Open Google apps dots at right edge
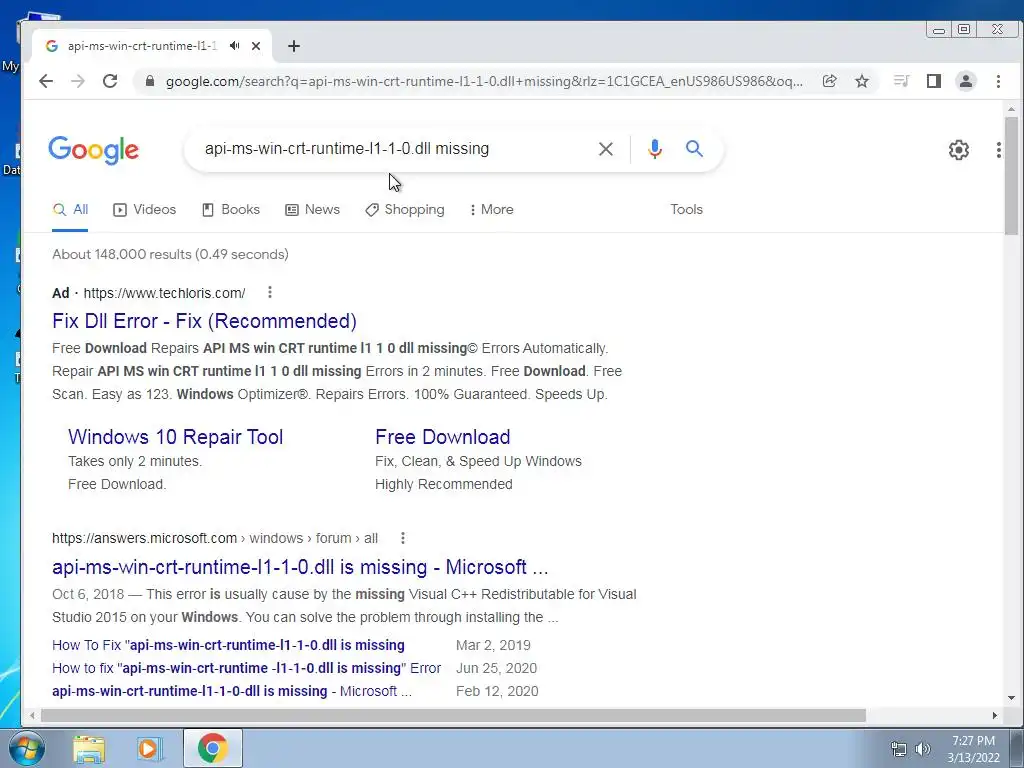The width and height of the screenshot is (1024, 768). tap(999, 150)
